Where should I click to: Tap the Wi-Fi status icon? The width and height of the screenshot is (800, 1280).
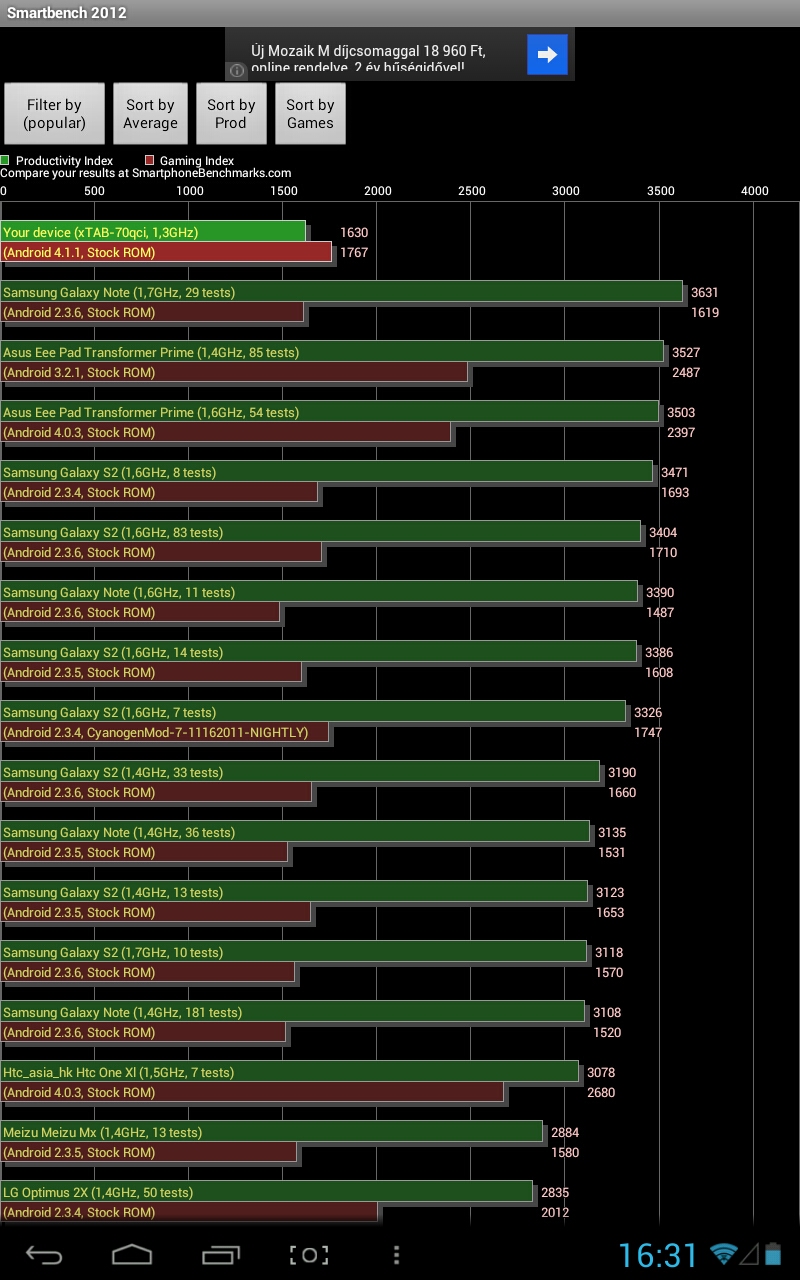click(723, 1254)
